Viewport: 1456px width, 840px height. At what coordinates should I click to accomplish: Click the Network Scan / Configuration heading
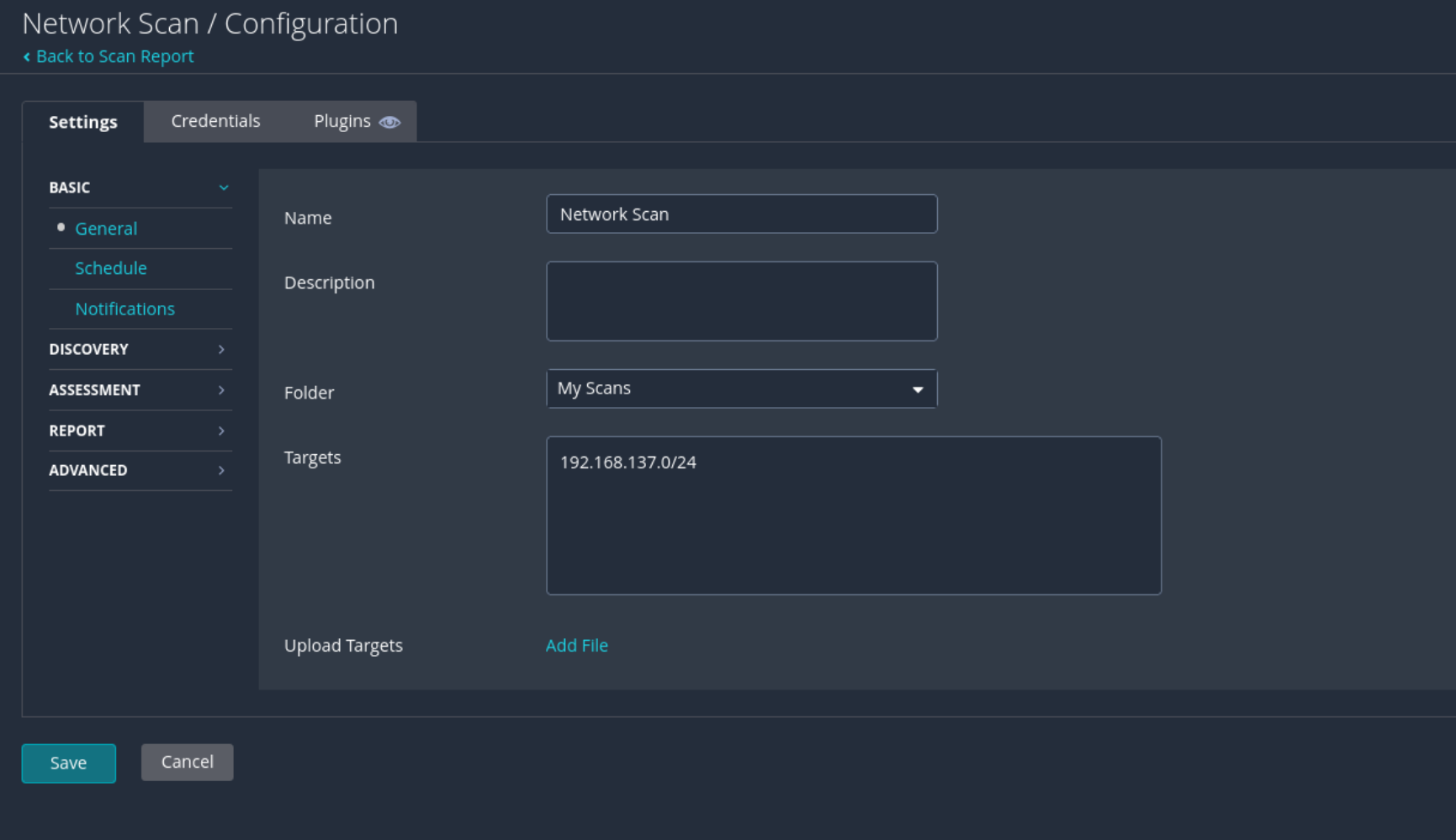coord(210,24)
